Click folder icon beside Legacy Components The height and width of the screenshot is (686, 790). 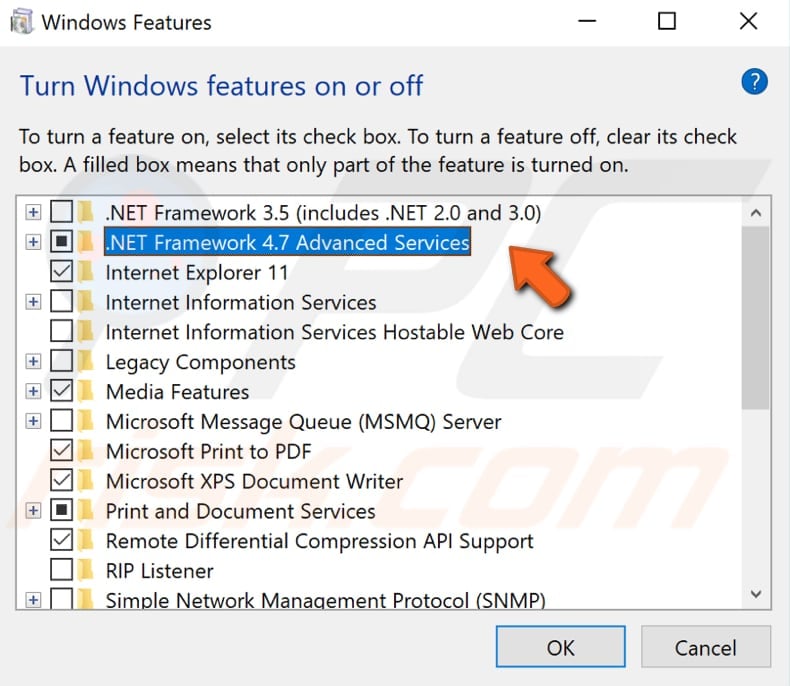point(87,362)
